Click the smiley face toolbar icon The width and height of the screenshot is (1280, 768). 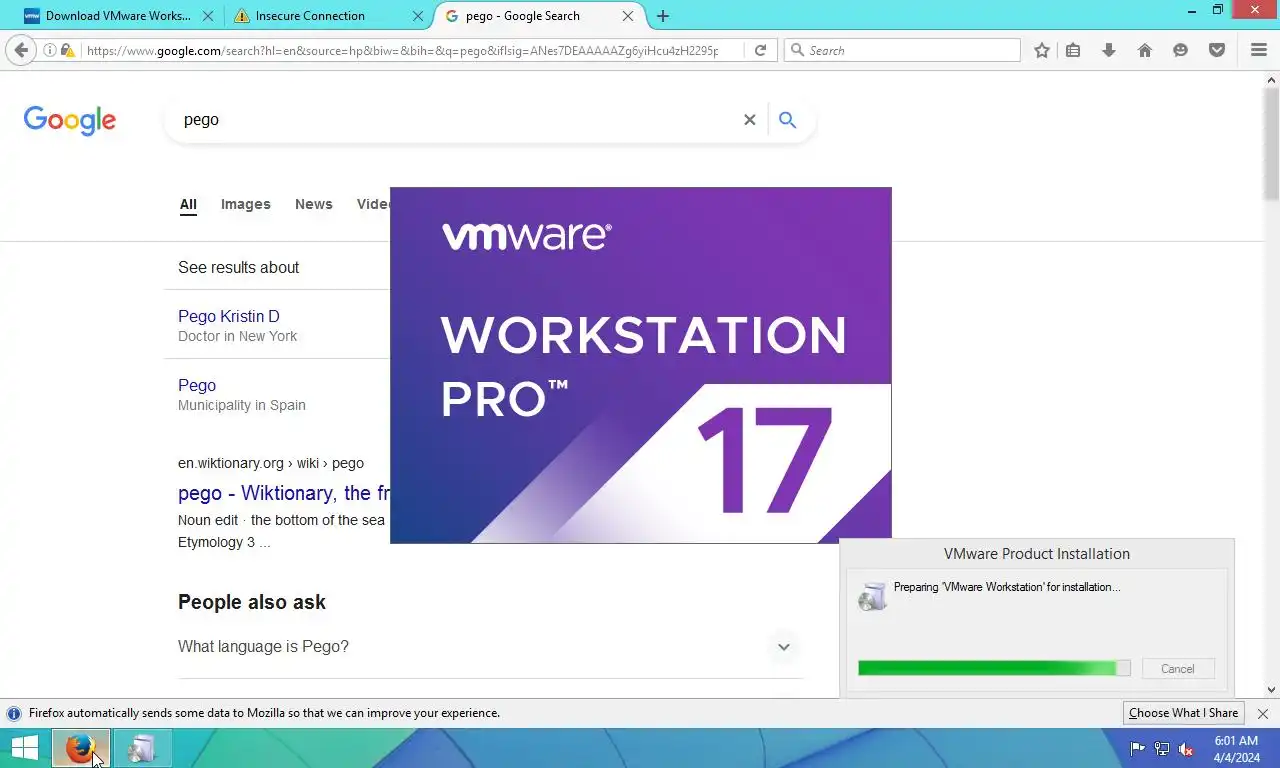click(1181, 50)
